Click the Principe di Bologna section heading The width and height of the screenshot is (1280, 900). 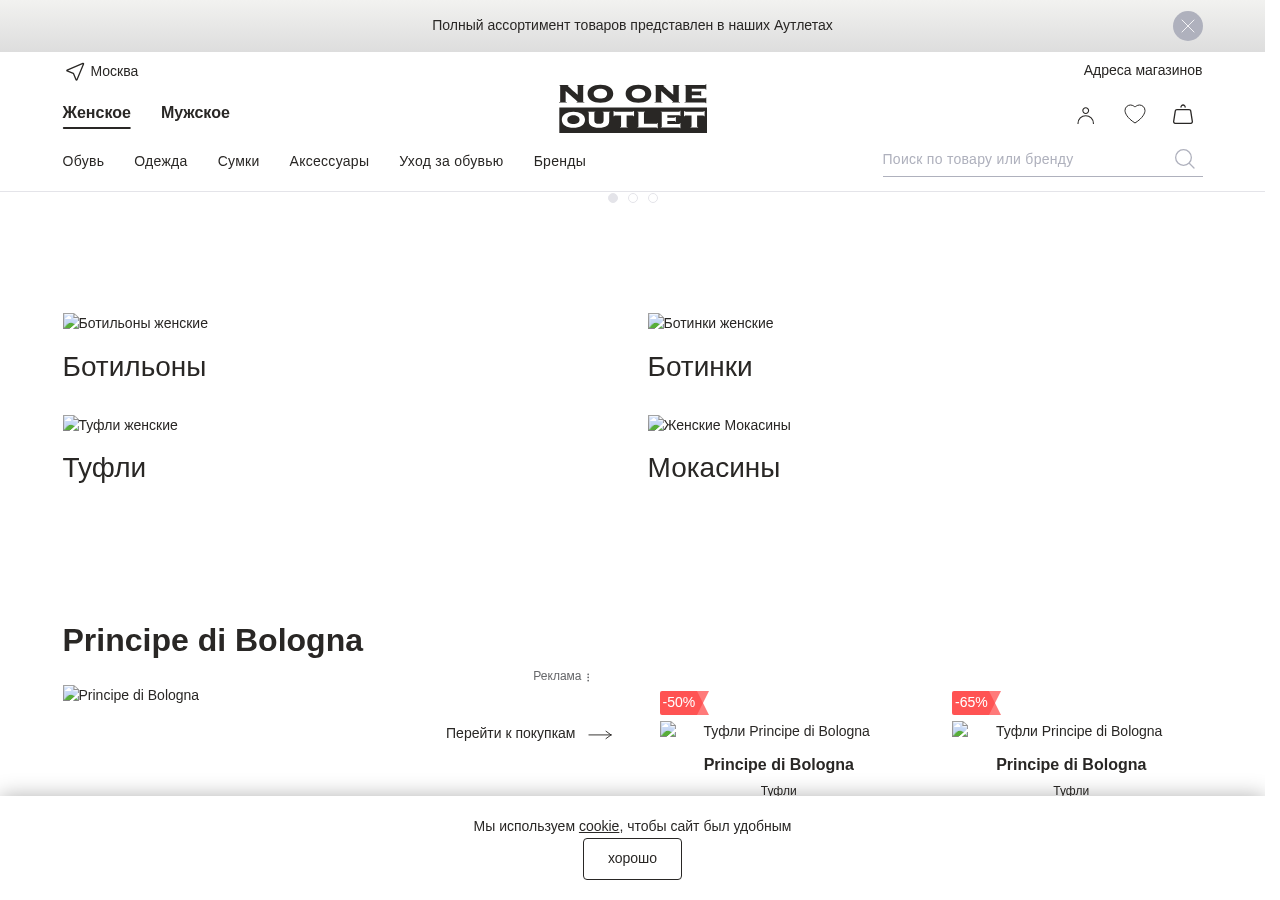click(x=213, y=640)
